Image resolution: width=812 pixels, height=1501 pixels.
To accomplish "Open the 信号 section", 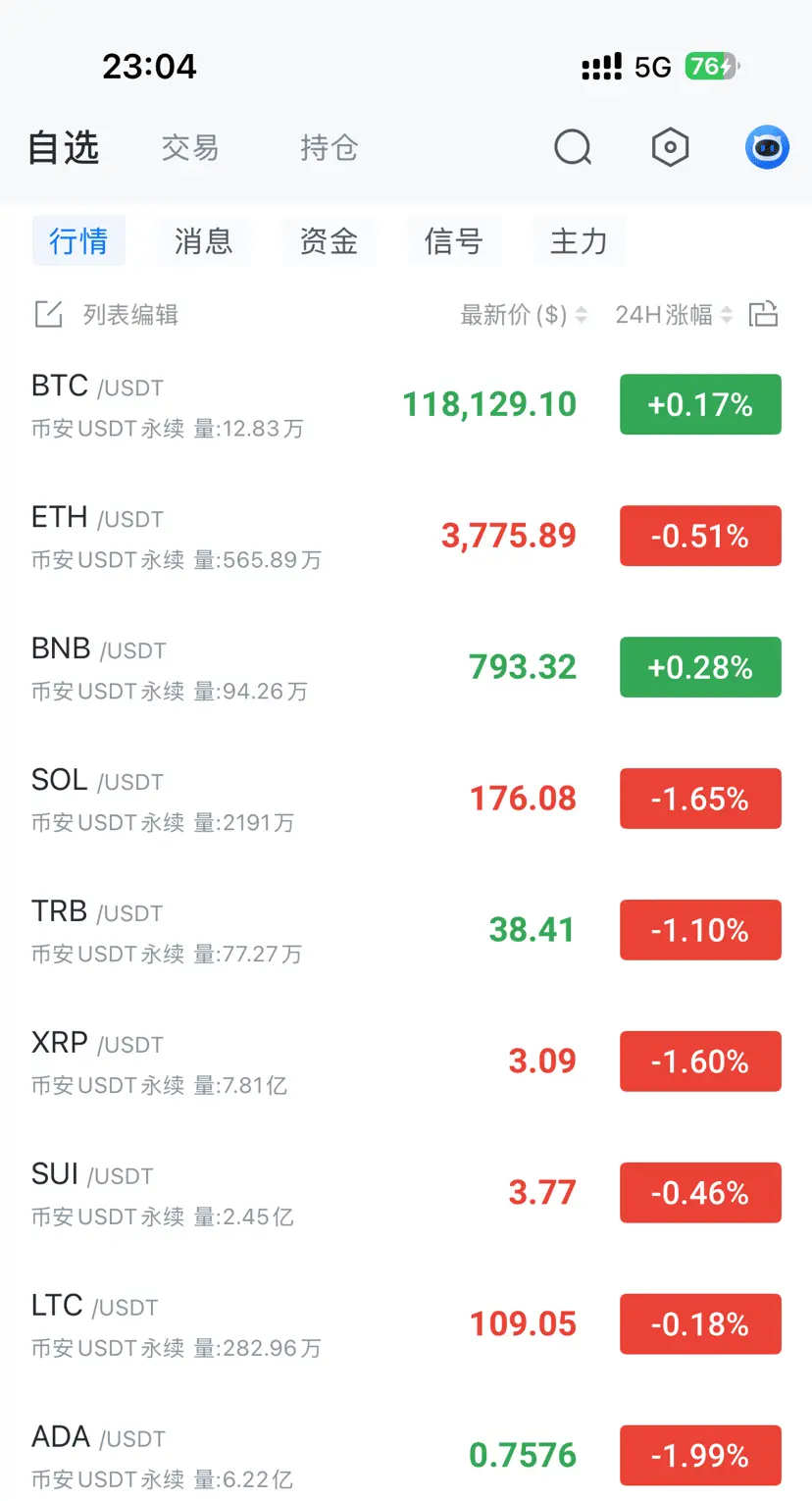I will click(x=454, y=241).
